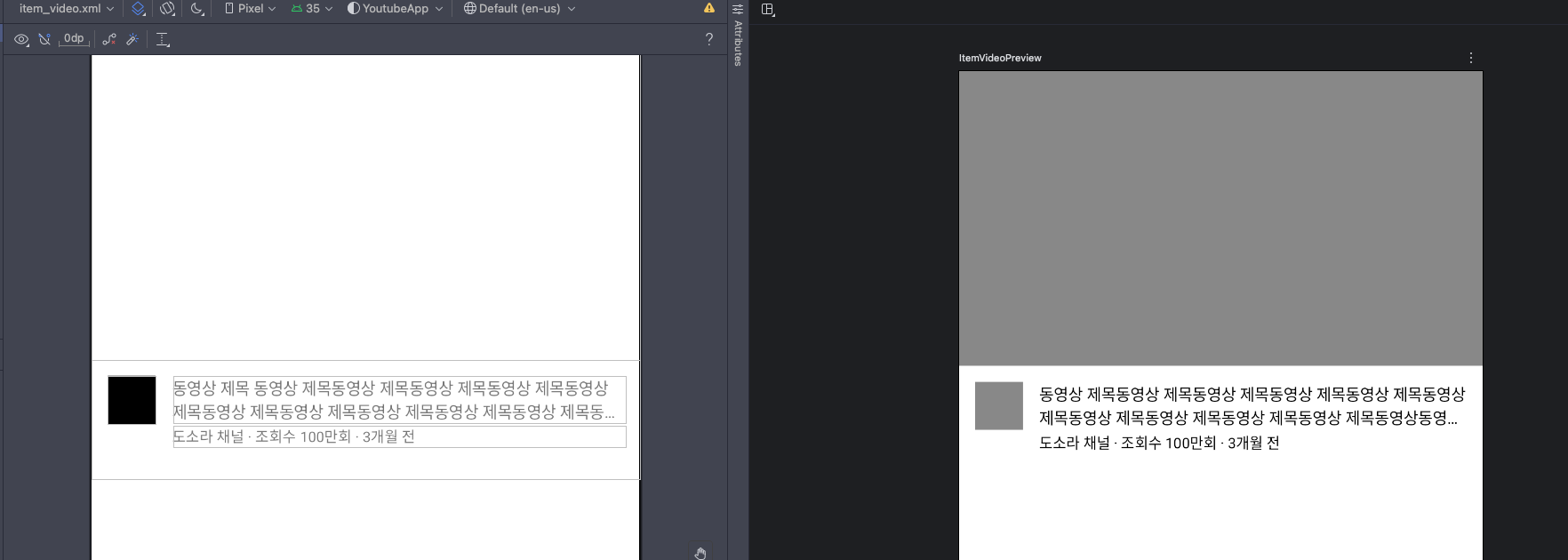Viewport: 1568px width, 560px height.
Task: Click the question mark help icon
Action: pyautogui.click(x=708, y=39)
